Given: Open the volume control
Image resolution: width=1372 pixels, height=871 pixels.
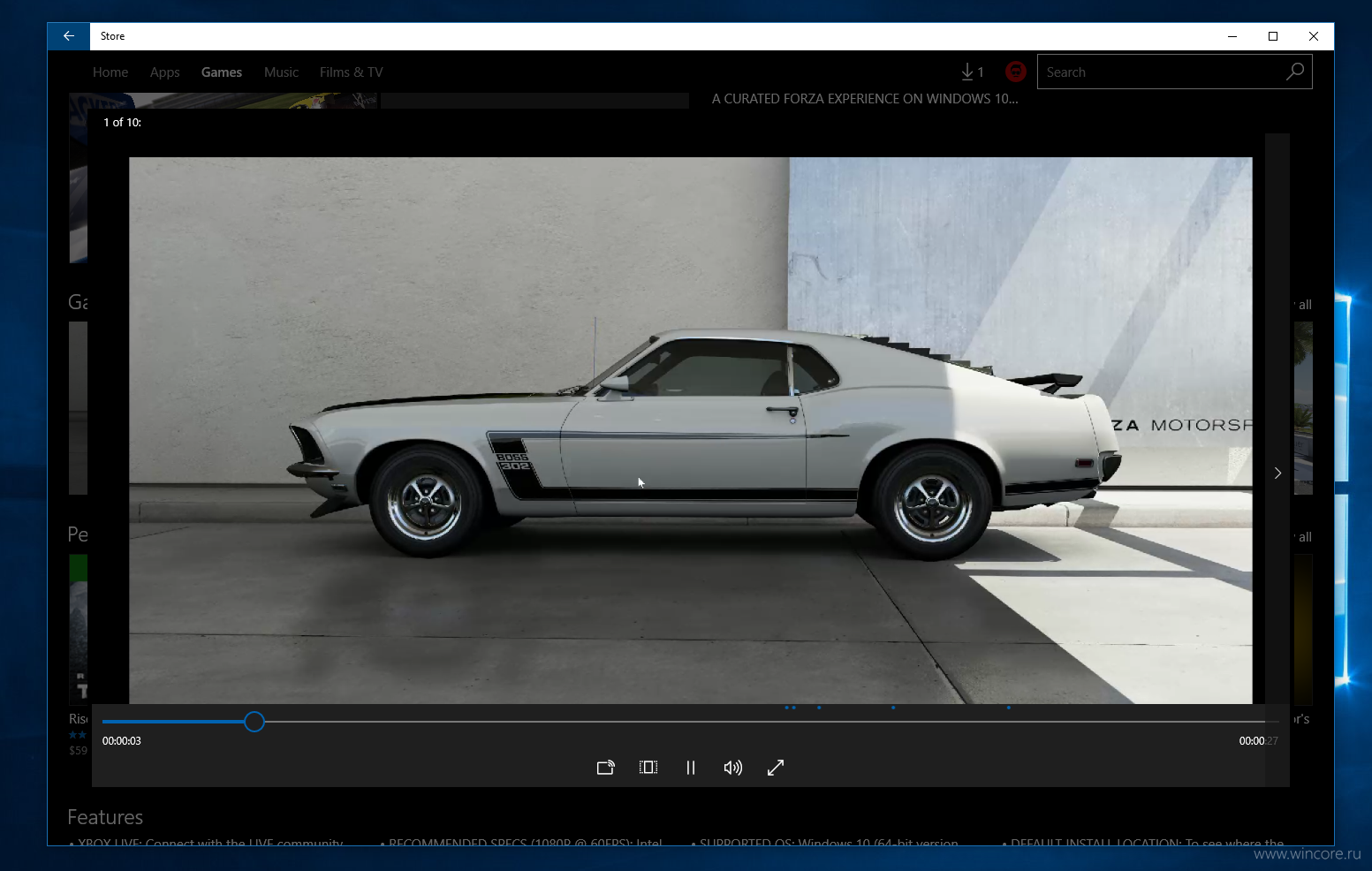Looking at the screenshot, I should 733,768.
